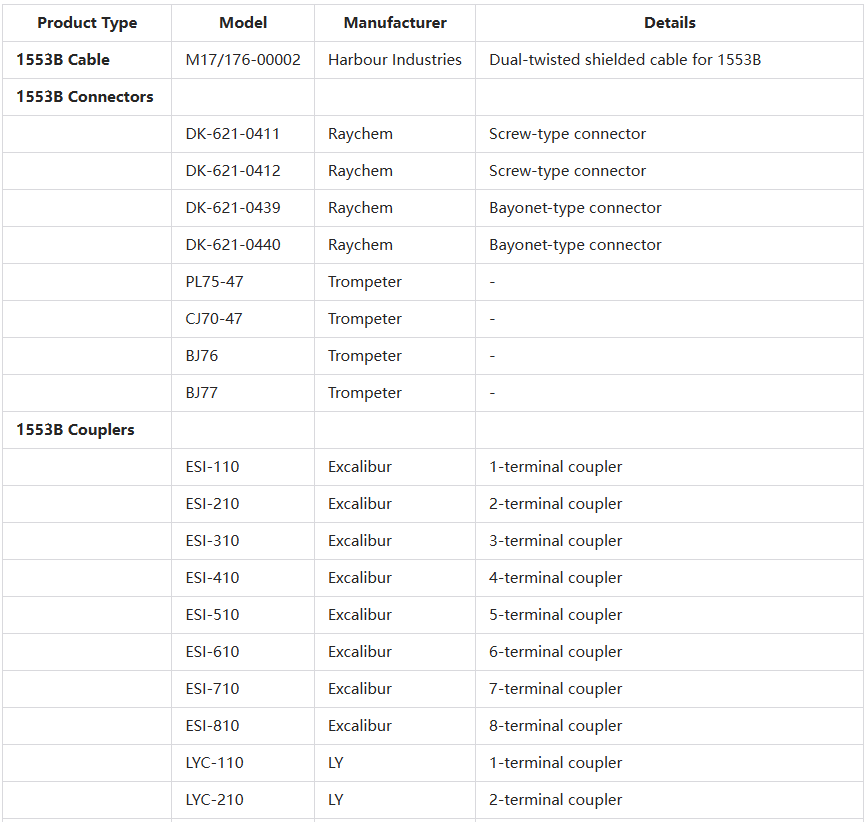
Task: Select the Harbour Industries manufacturer cell
Action: click(395, 60)
